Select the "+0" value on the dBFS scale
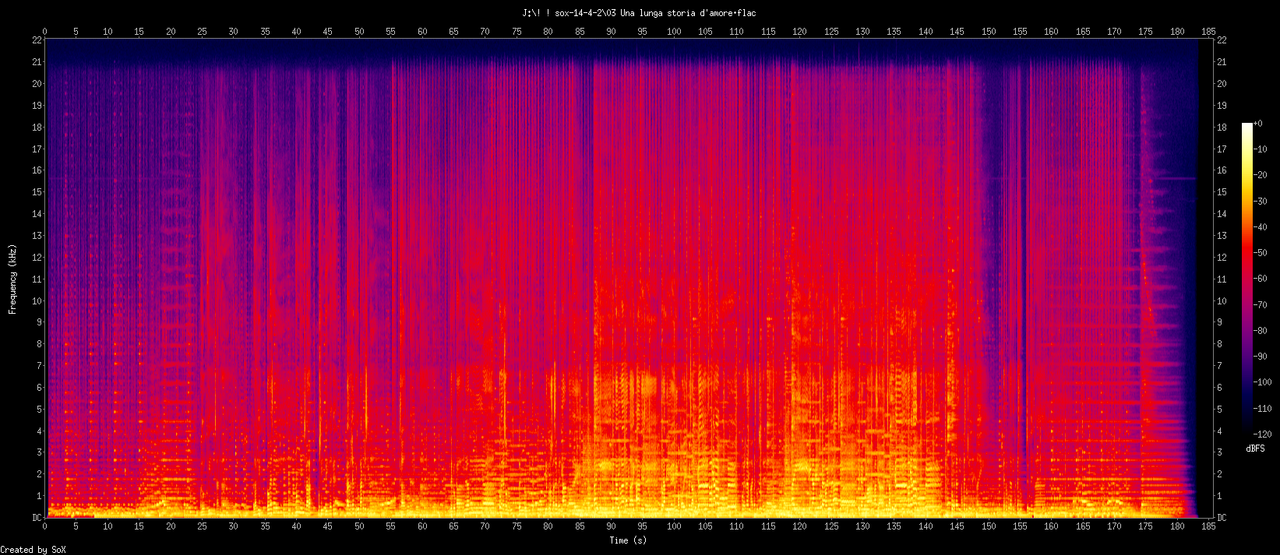 click(x=1258, y=123)
